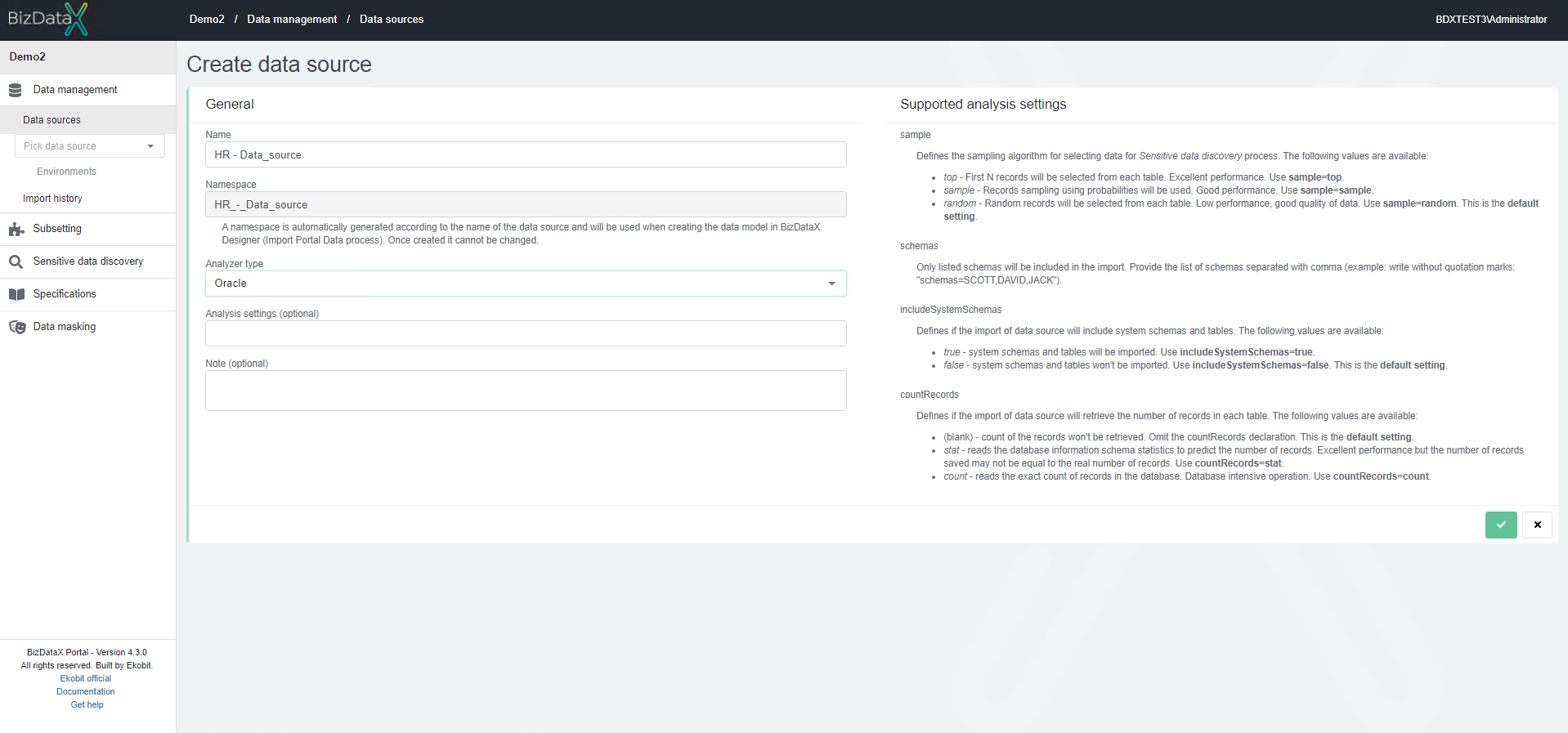Screen dimensions: 1568x733
Task: Click the Data management breadcrumb link
Action: point(292,19)
